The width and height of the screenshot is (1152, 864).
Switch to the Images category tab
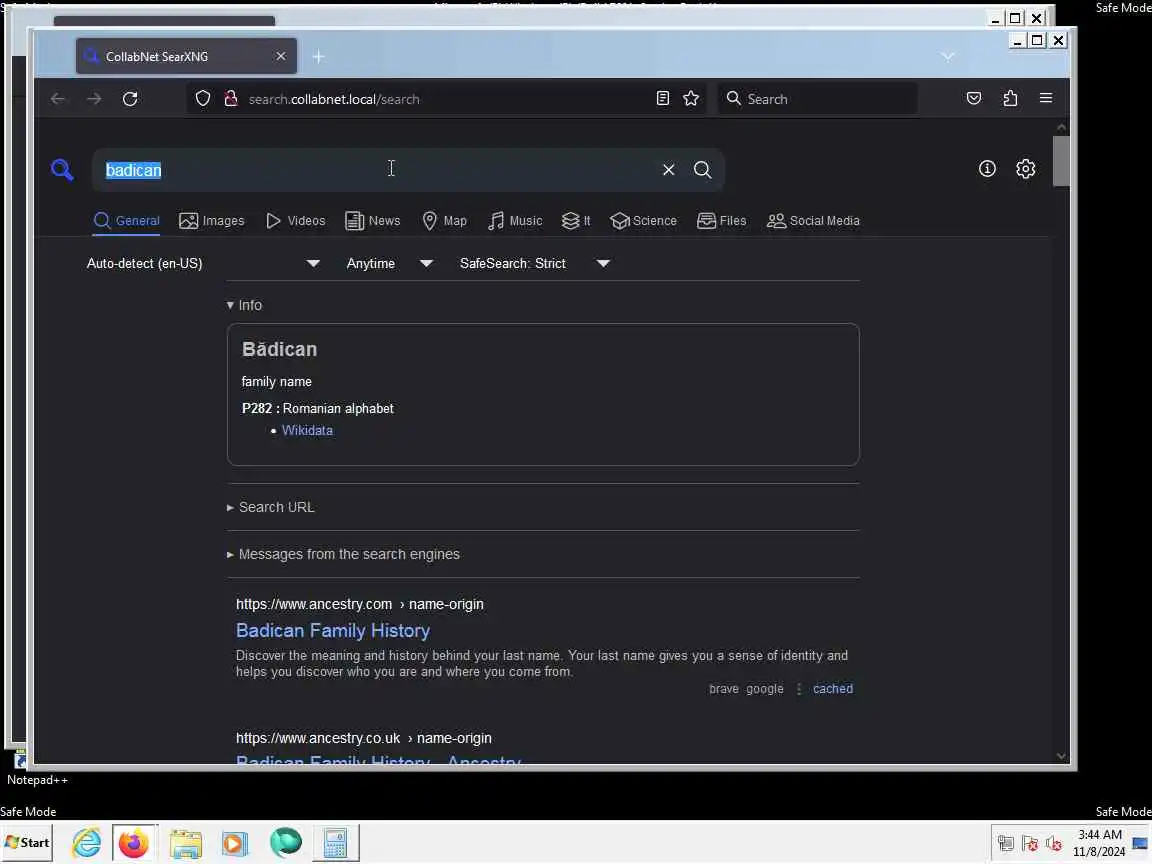point(212,220)
